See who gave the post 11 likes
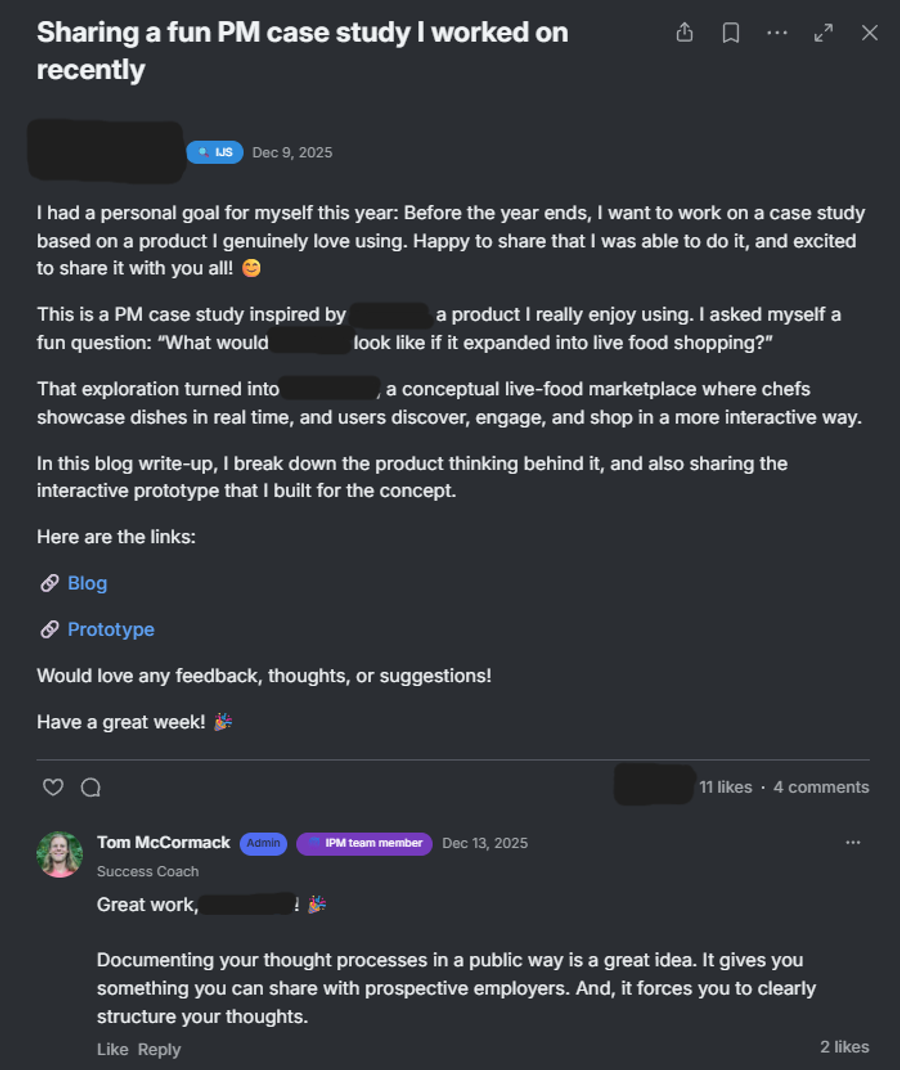 [726, 787]
